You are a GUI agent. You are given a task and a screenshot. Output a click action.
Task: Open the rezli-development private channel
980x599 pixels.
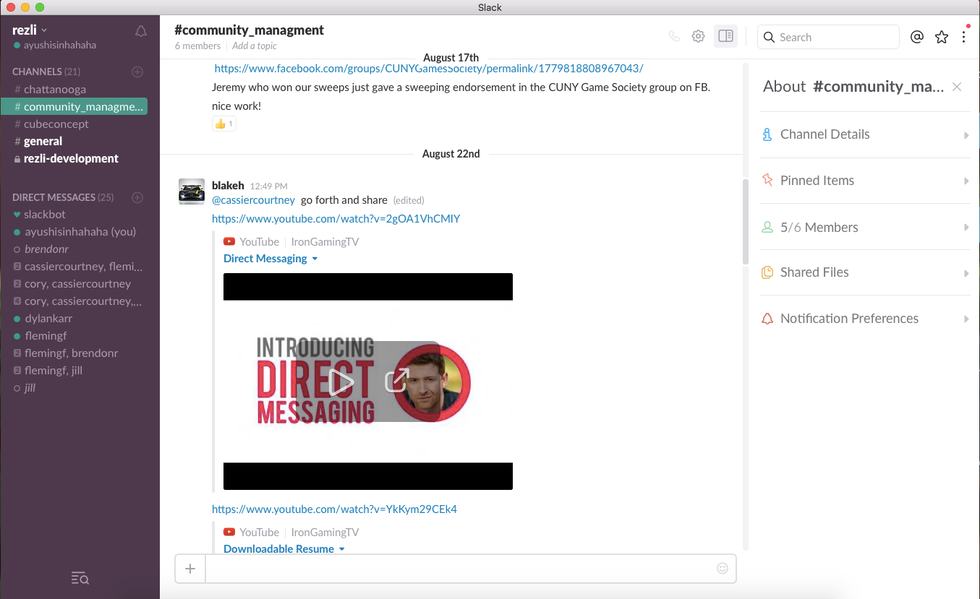pyautogui.click(x=70, y=158)
